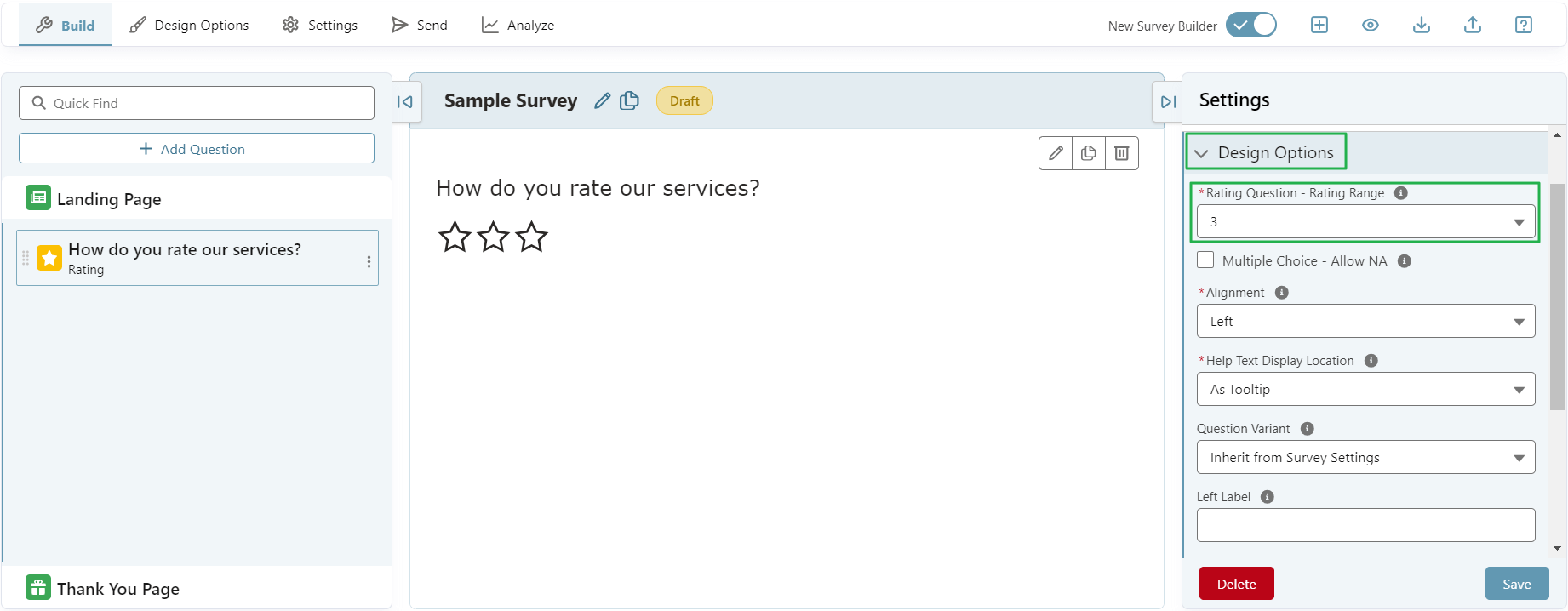Image resolution: width=1568 pixels, height=611 pixels.
Task: Enable Multiple Choice - Allow NA checkbox
Action: (1205, 260)
